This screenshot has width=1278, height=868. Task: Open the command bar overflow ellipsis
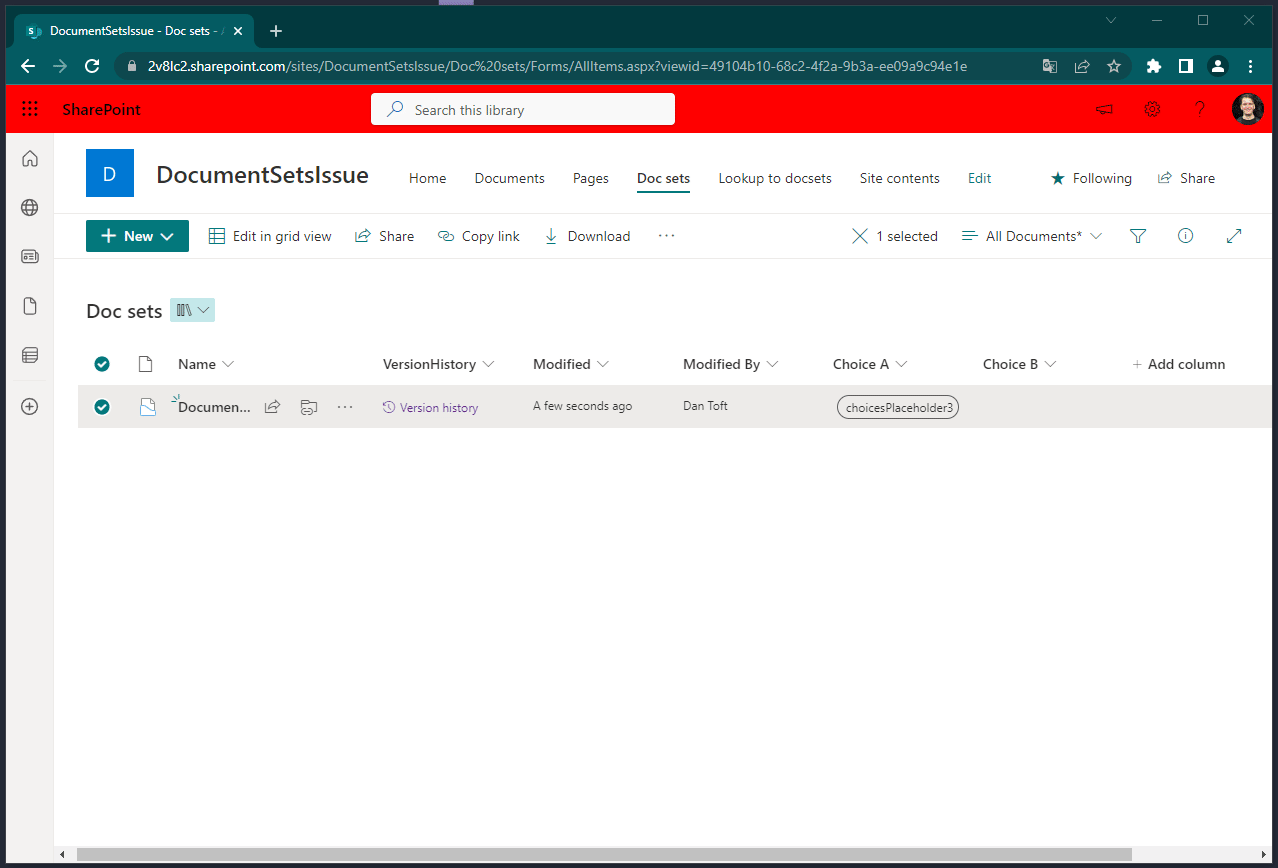[x=667, y=236]
